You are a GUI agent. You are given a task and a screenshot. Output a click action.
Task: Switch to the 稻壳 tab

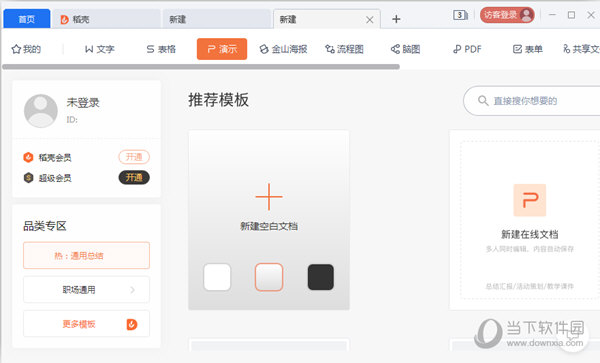click(106, 19)
